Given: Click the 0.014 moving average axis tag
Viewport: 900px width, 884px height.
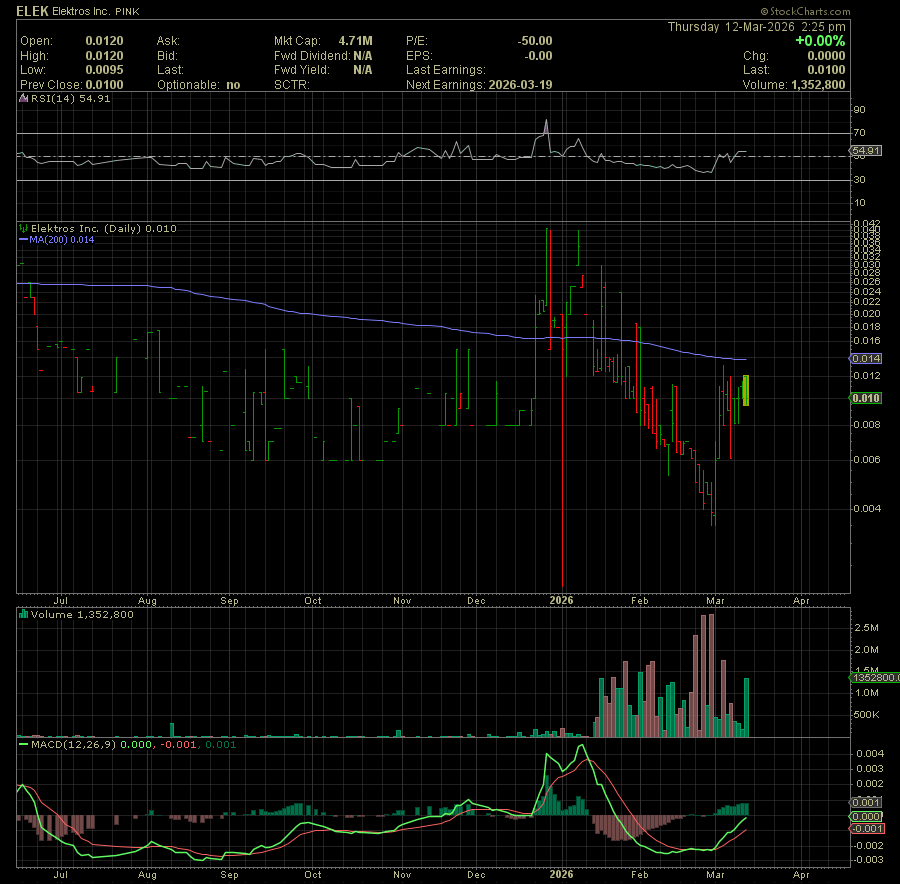Looking at the screenshot, I should click(x=866, y=359).
